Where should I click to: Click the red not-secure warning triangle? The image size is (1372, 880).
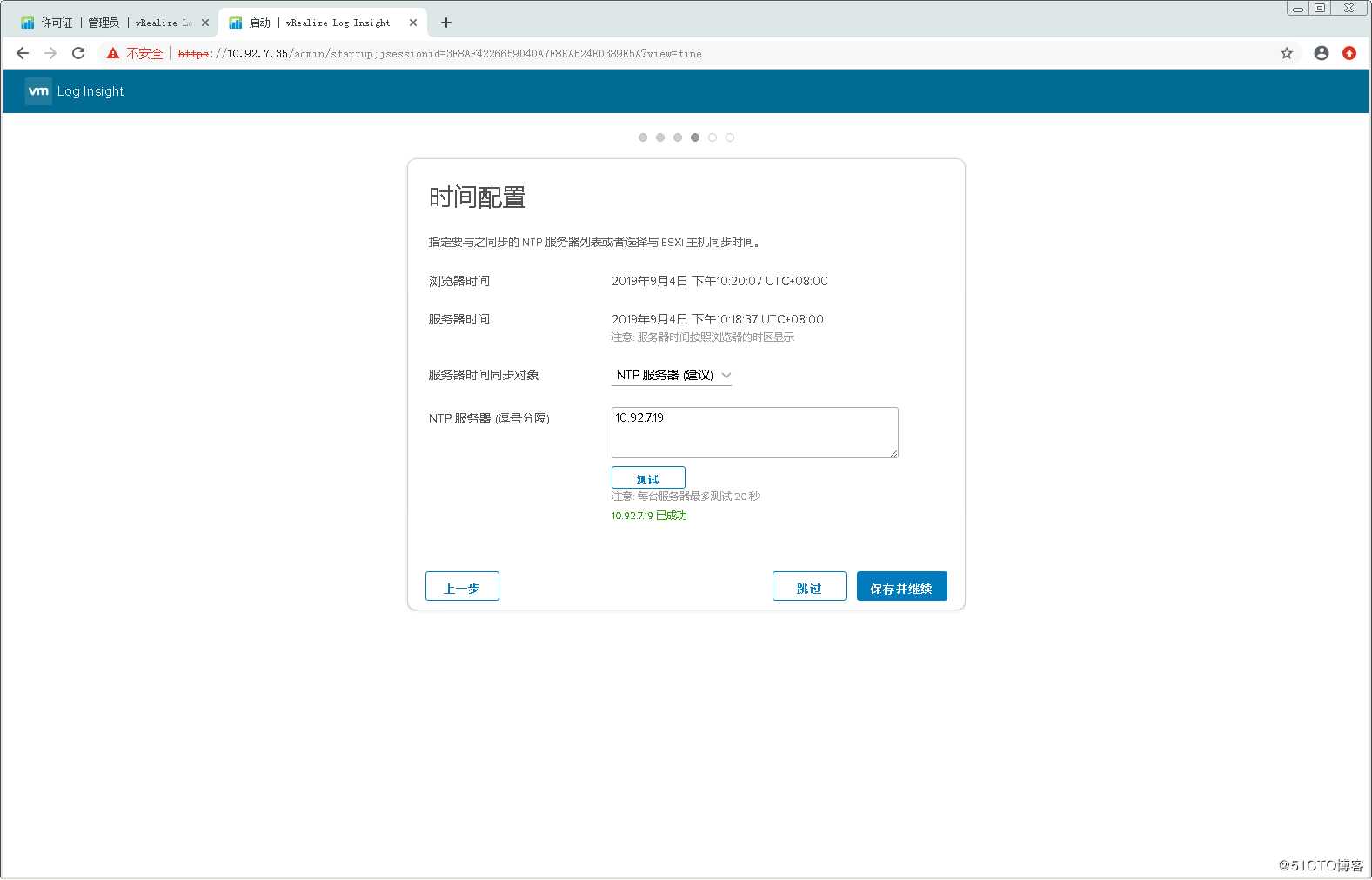pyautogui.click(x=113, y=53)
